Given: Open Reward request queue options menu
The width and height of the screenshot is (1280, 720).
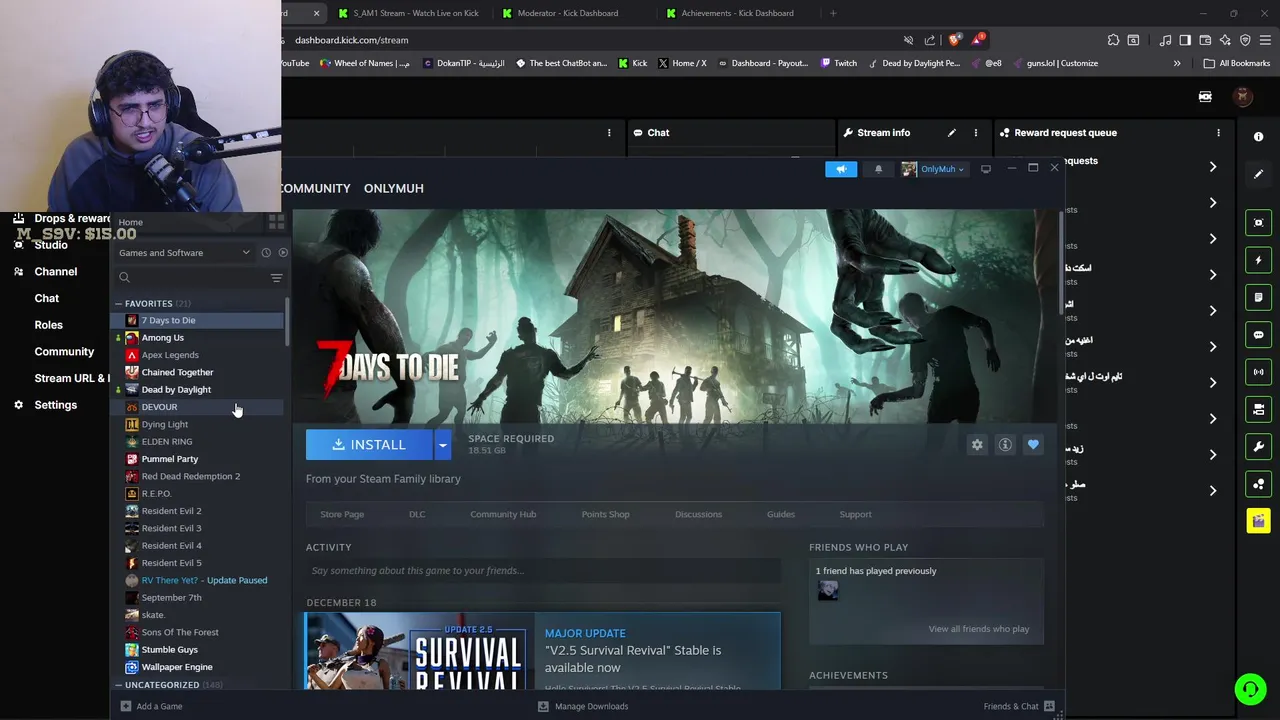Looking at the screenshot, I should 1218,133.
